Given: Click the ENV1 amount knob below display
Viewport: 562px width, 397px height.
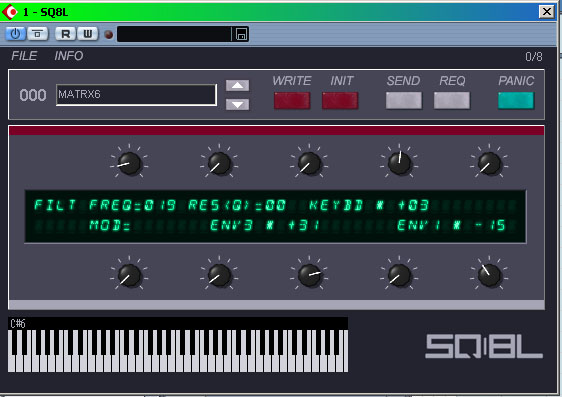Looking at the screenshot, I should (x=489, y=275).
